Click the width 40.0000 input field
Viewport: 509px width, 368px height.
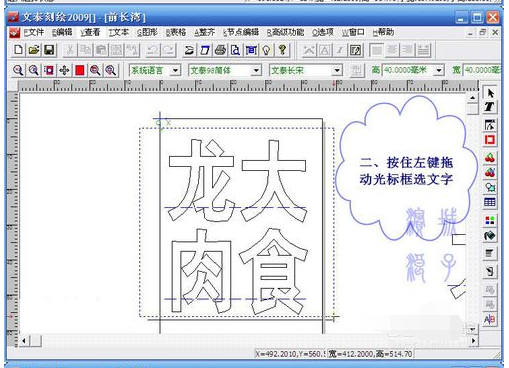(482, 70)
